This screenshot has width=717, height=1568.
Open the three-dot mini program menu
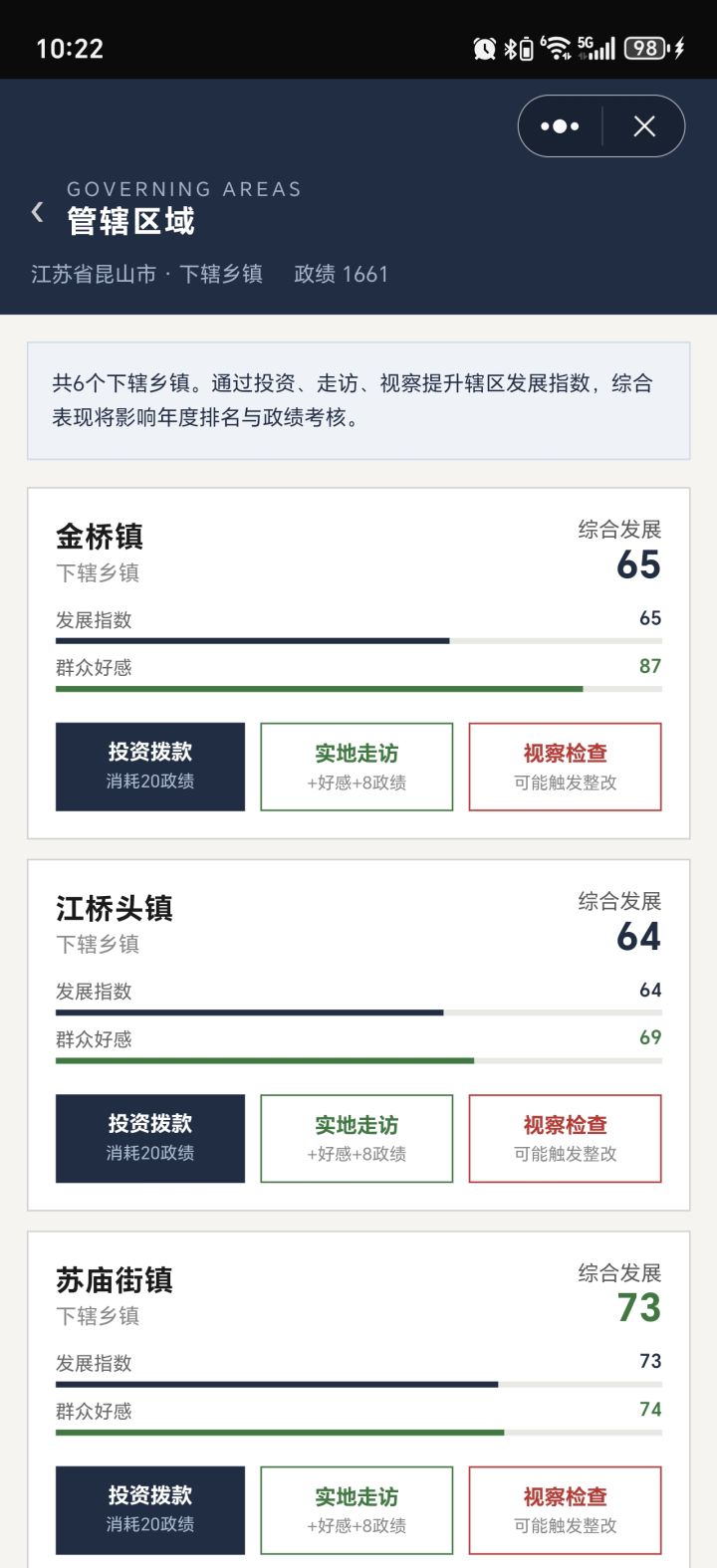(x=560, y=126)
